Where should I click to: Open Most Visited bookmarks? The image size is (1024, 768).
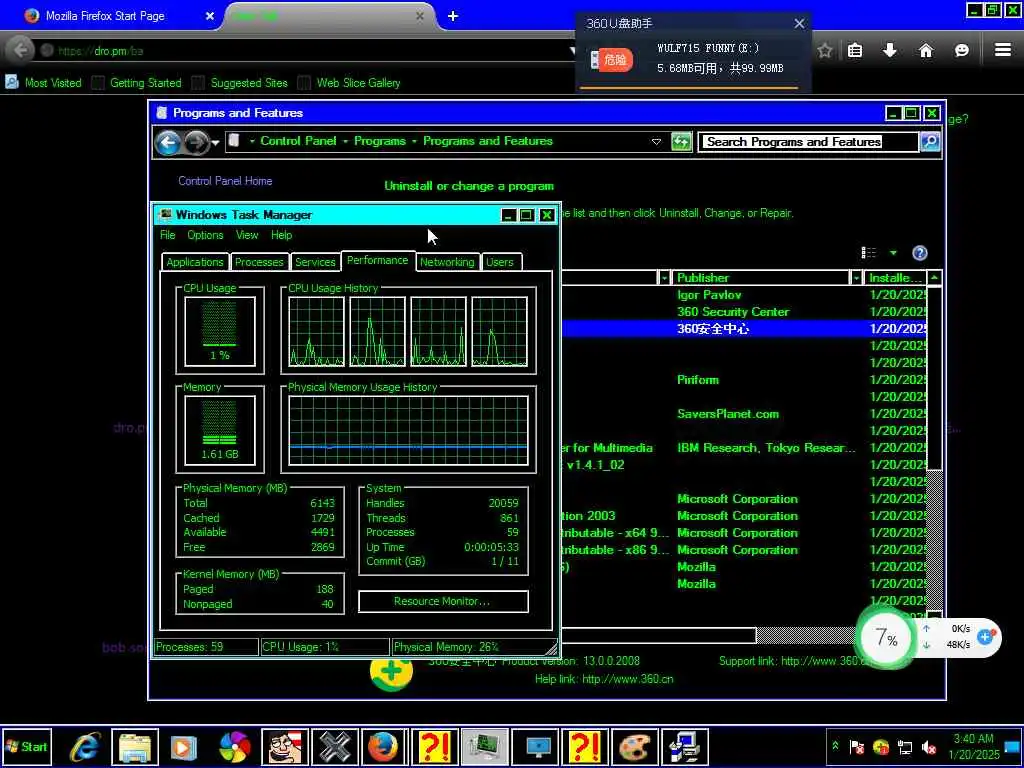(44, 82)
